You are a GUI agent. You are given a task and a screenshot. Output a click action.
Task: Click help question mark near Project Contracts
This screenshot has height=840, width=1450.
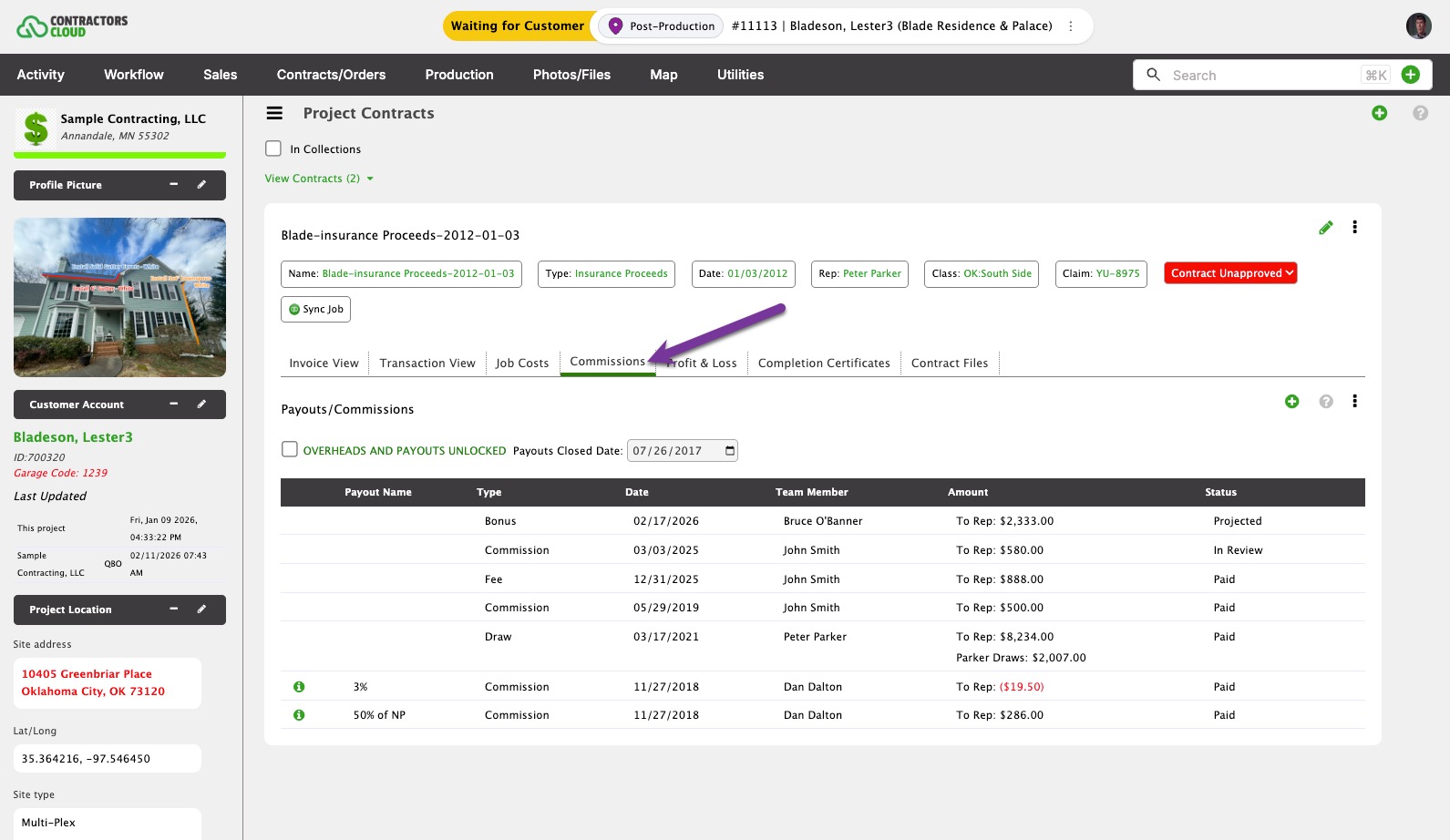[x=1419, y=113]
